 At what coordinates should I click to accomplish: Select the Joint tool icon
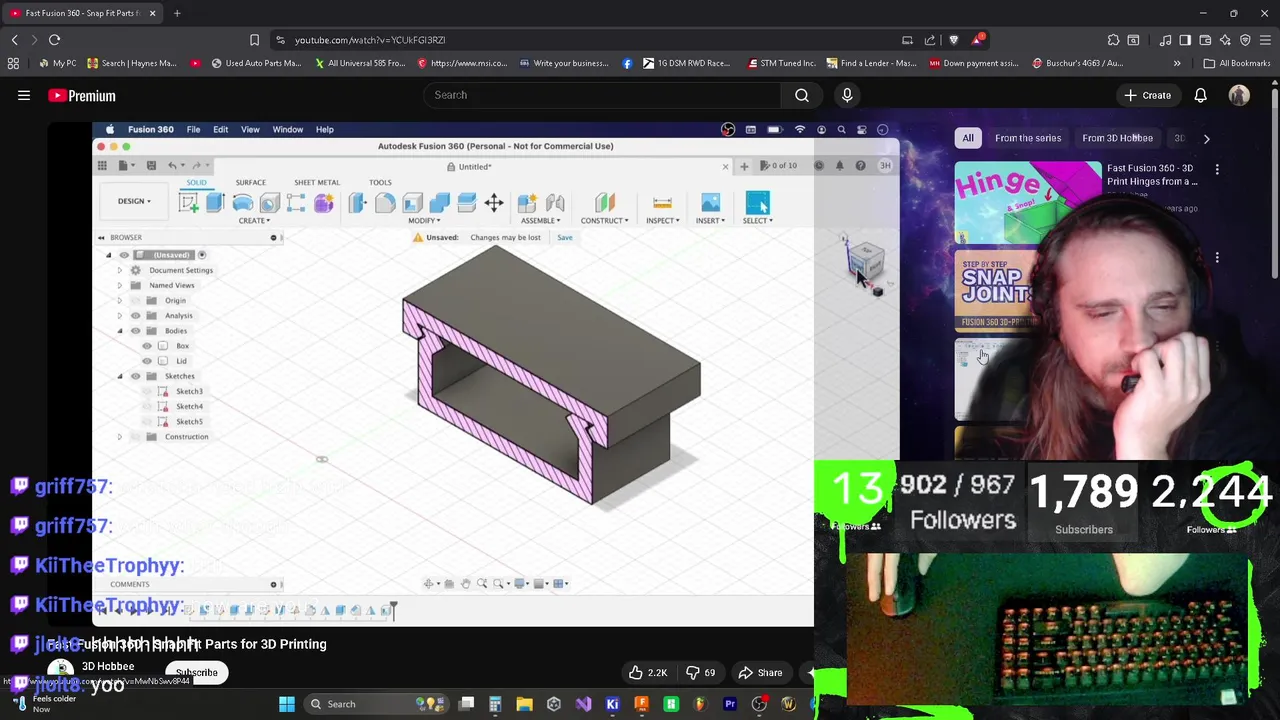click(555, 203)
